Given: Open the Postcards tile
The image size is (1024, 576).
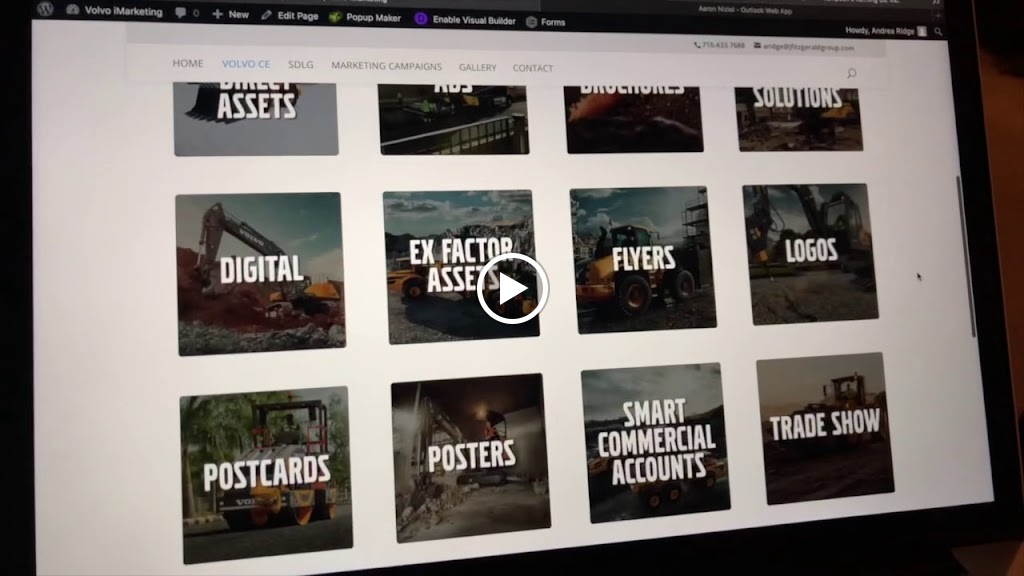Looking at the screenshot, I should [266, 475].
